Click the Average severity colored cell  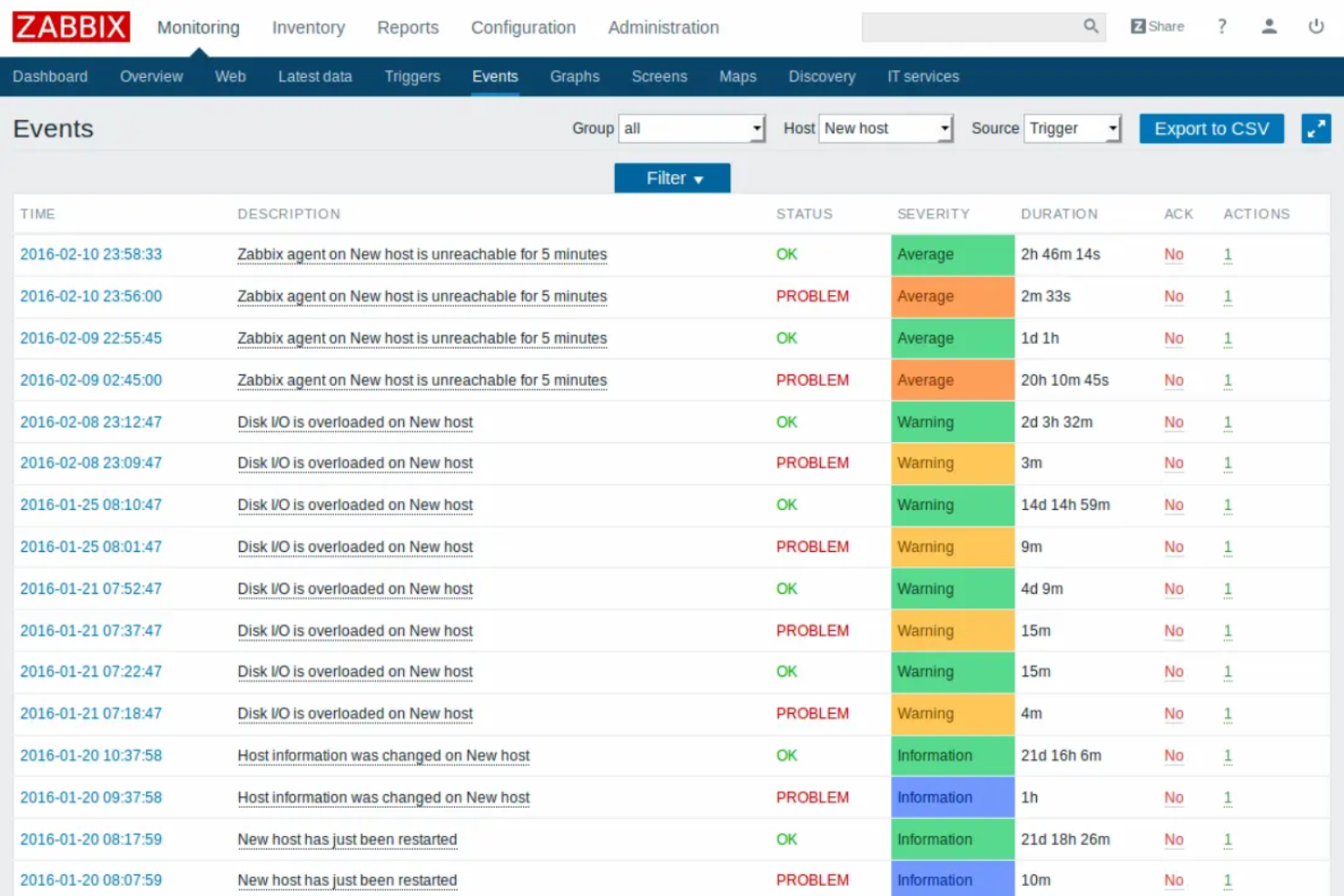tap(950, 255)
